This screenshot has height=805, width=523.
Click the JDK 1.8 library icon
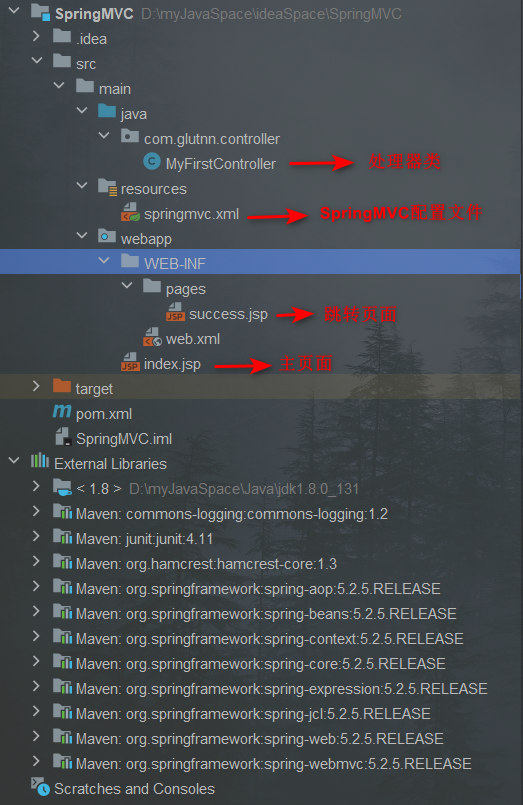click(x=62, y=487)
